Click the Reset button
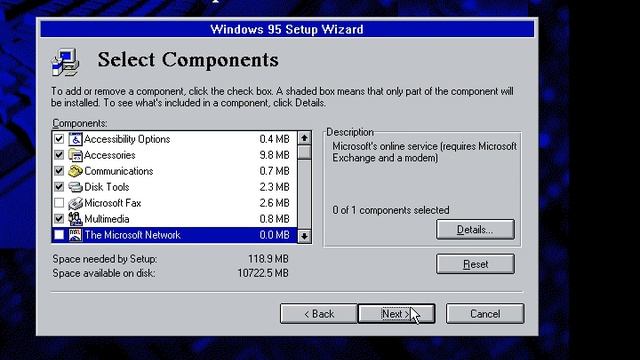640x360 pixels. tap(475, 264)
